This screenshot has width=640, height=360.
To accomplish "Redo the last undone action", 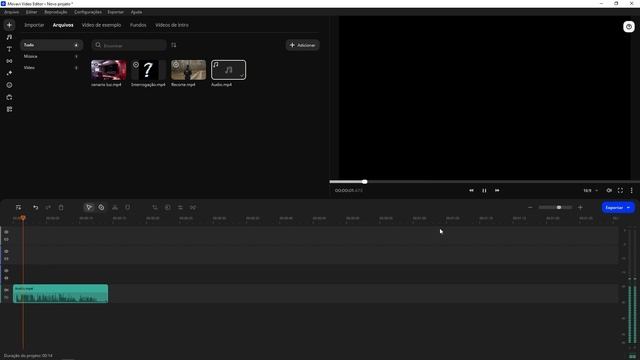I will point(48,207).
